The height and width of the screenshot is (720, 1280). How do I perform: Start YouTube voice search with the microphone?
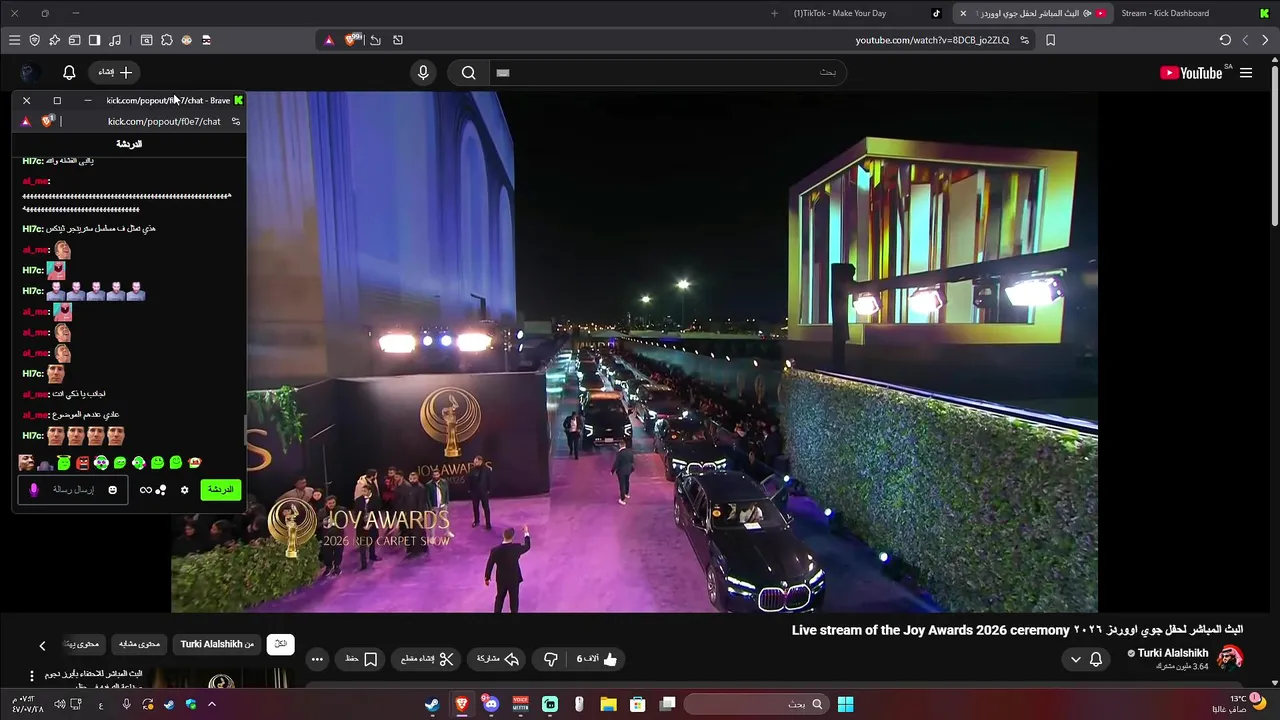click(x=423, y=73)
